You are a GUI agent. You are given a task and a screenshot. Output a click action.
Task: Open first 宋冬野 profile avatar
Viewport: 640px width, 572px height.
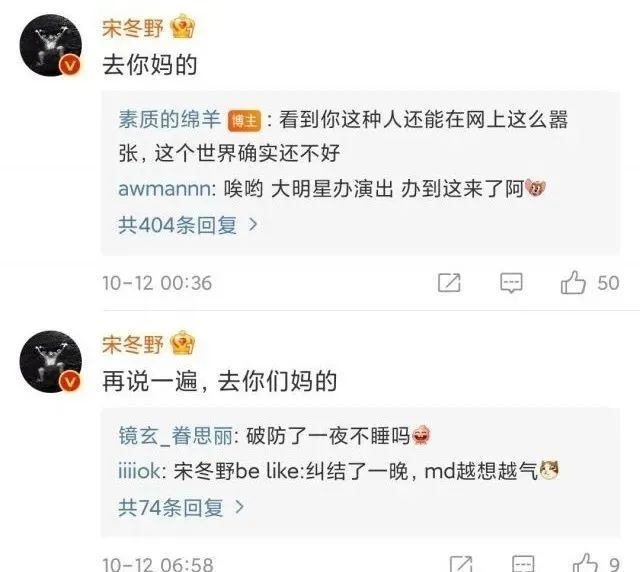click(51, 45)
